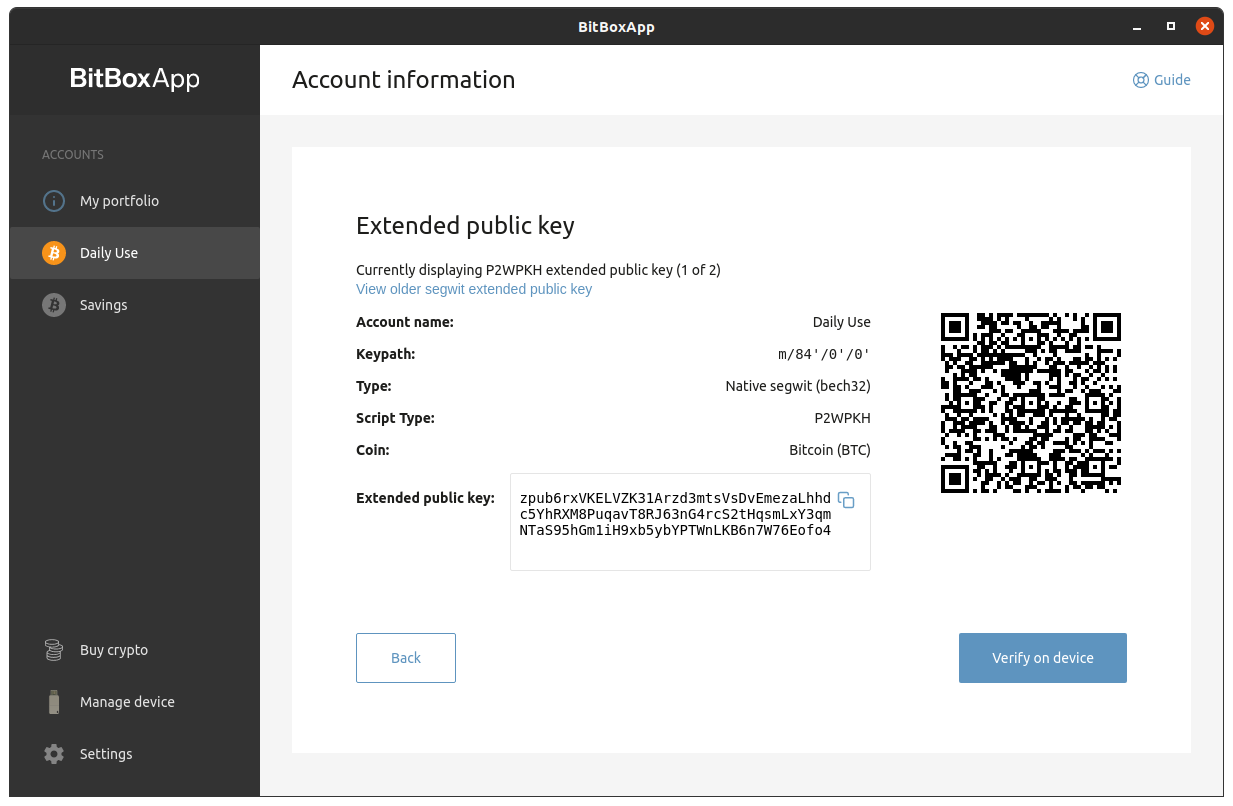Click the extended public key text field
Viewport: 1233px width, 806px height.
coord(690,522)
